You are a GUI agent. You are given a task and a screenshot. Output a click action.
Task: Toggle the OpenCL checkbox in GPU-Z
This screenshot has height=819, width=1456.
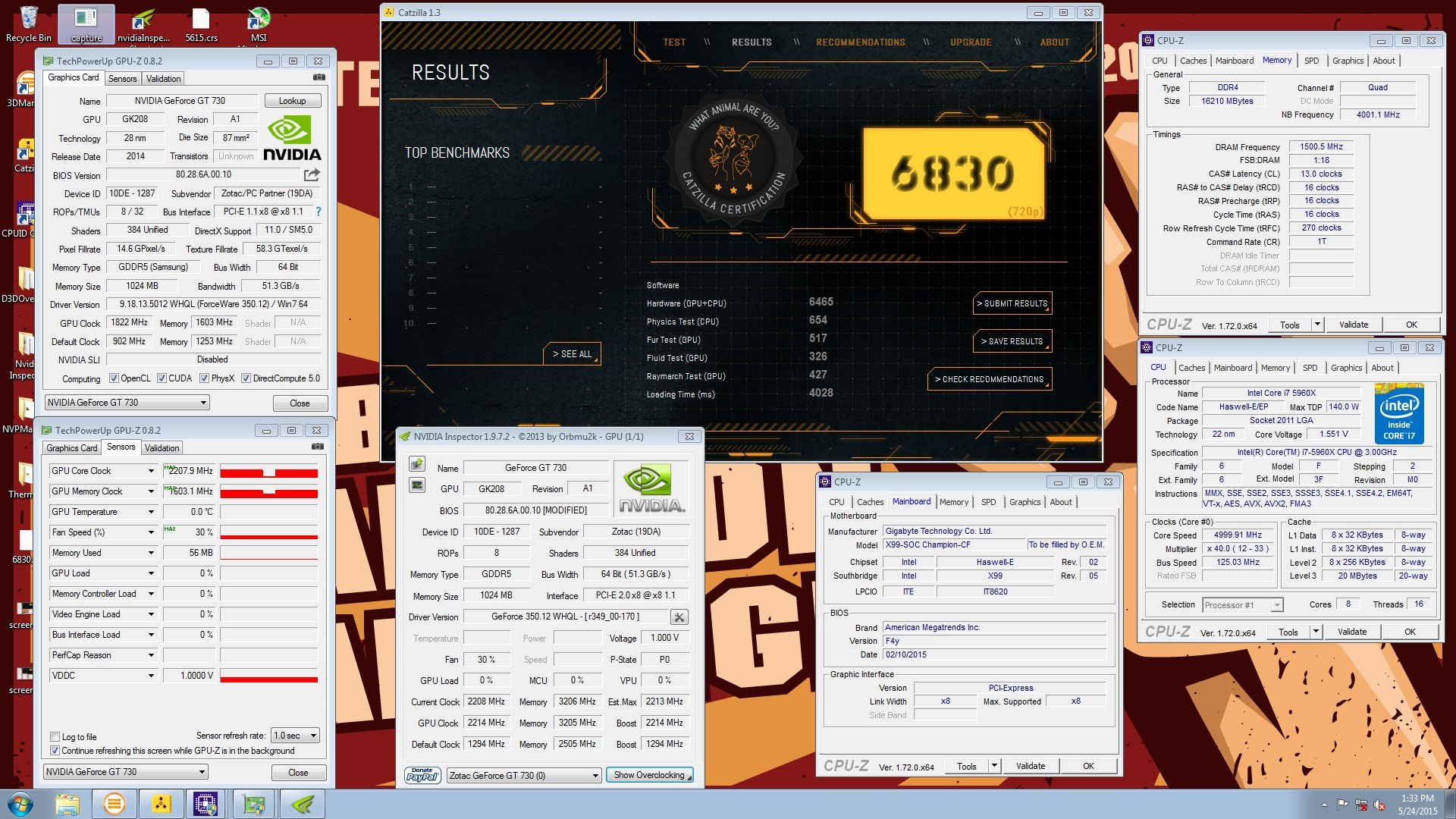click(114, 378)
